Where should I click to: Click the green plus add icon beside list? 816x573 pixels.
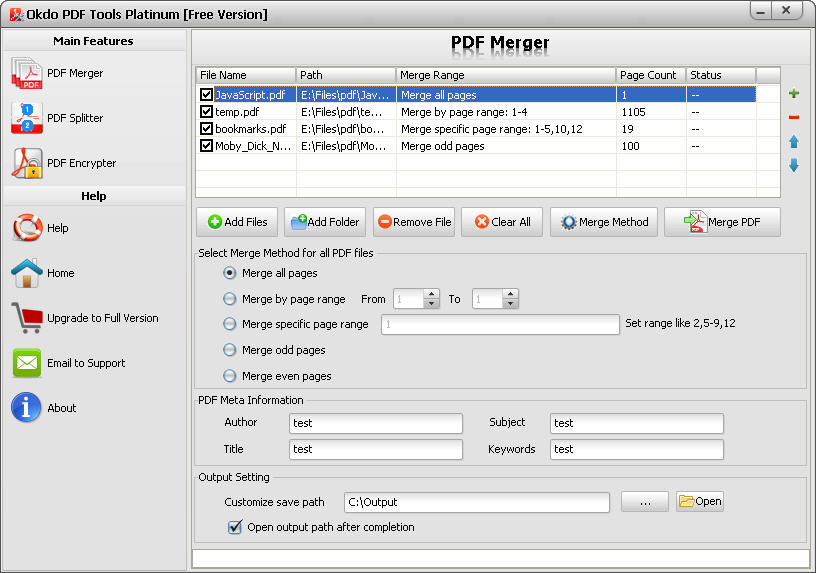pyautogui.click(x=794, y=94)
